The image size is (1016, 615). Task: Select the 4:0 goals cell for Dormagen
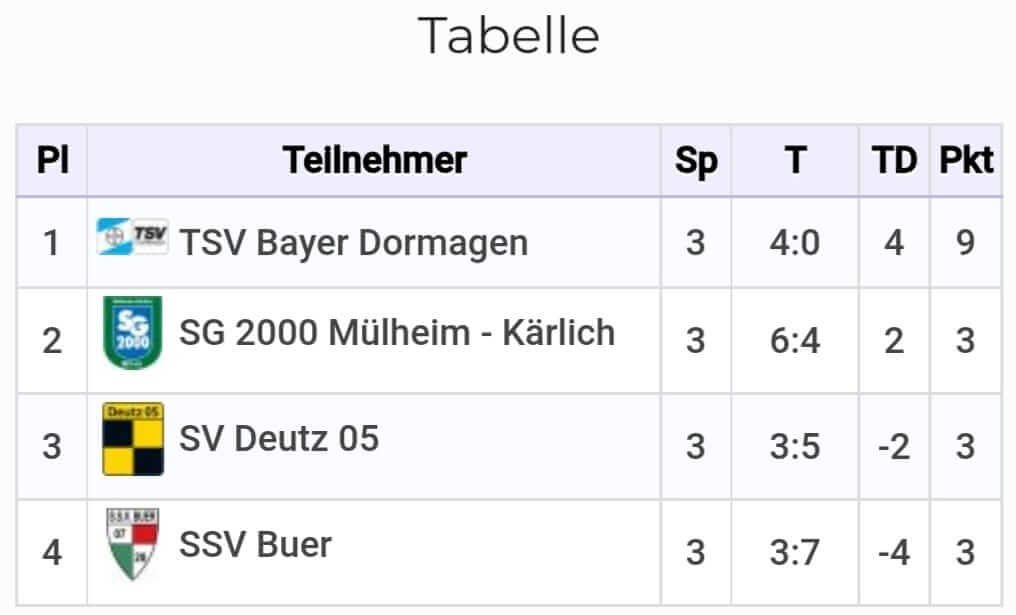pos(795,243)
